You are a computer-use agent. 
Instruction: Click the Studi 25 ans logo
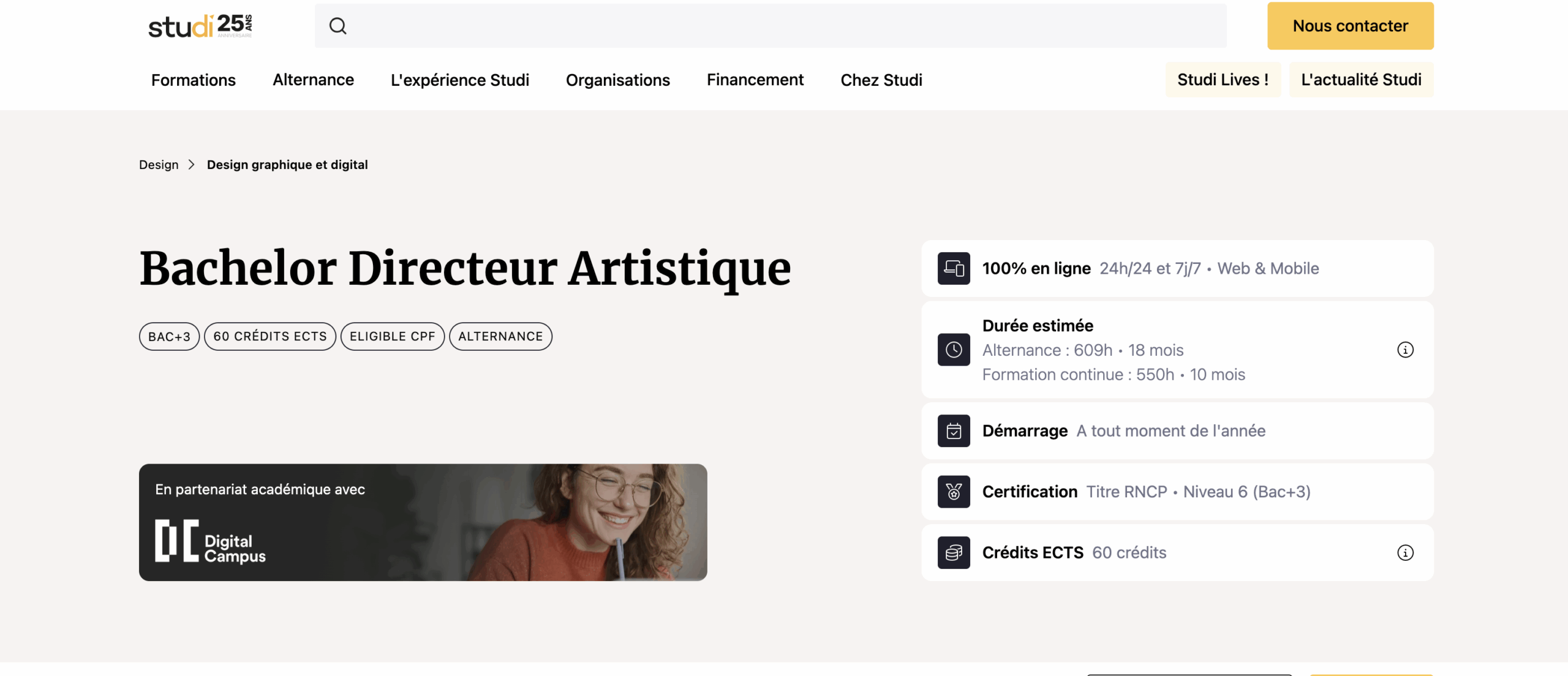pos(200,26)
